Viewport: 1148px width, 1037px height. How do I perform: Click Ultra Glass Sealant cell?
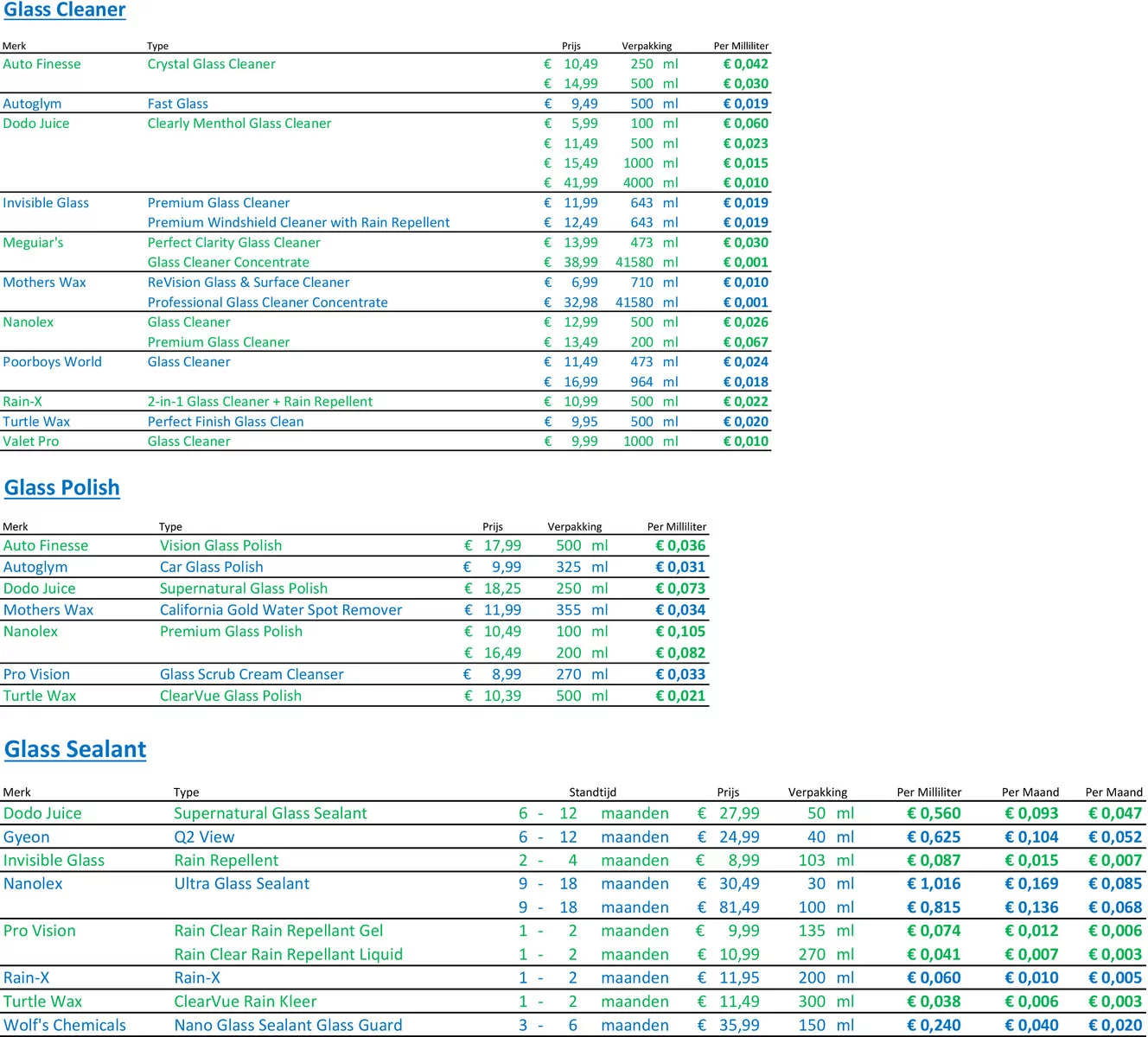[x=242, y=884]
